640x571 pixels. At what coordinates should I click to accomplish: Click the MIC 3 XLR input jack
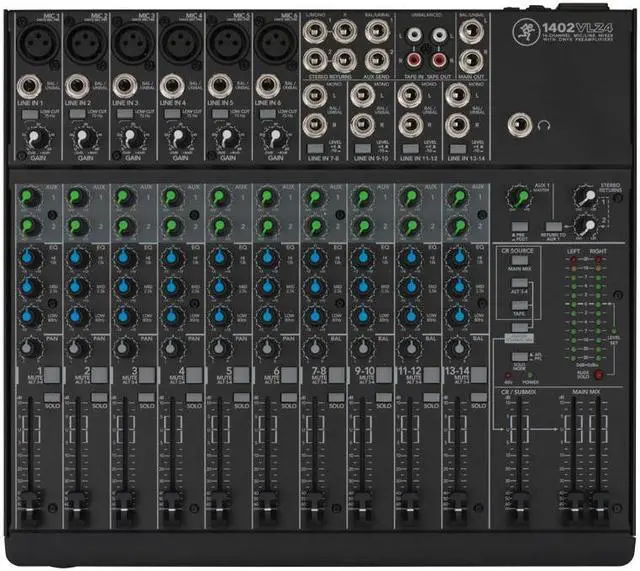coord(131,43)
